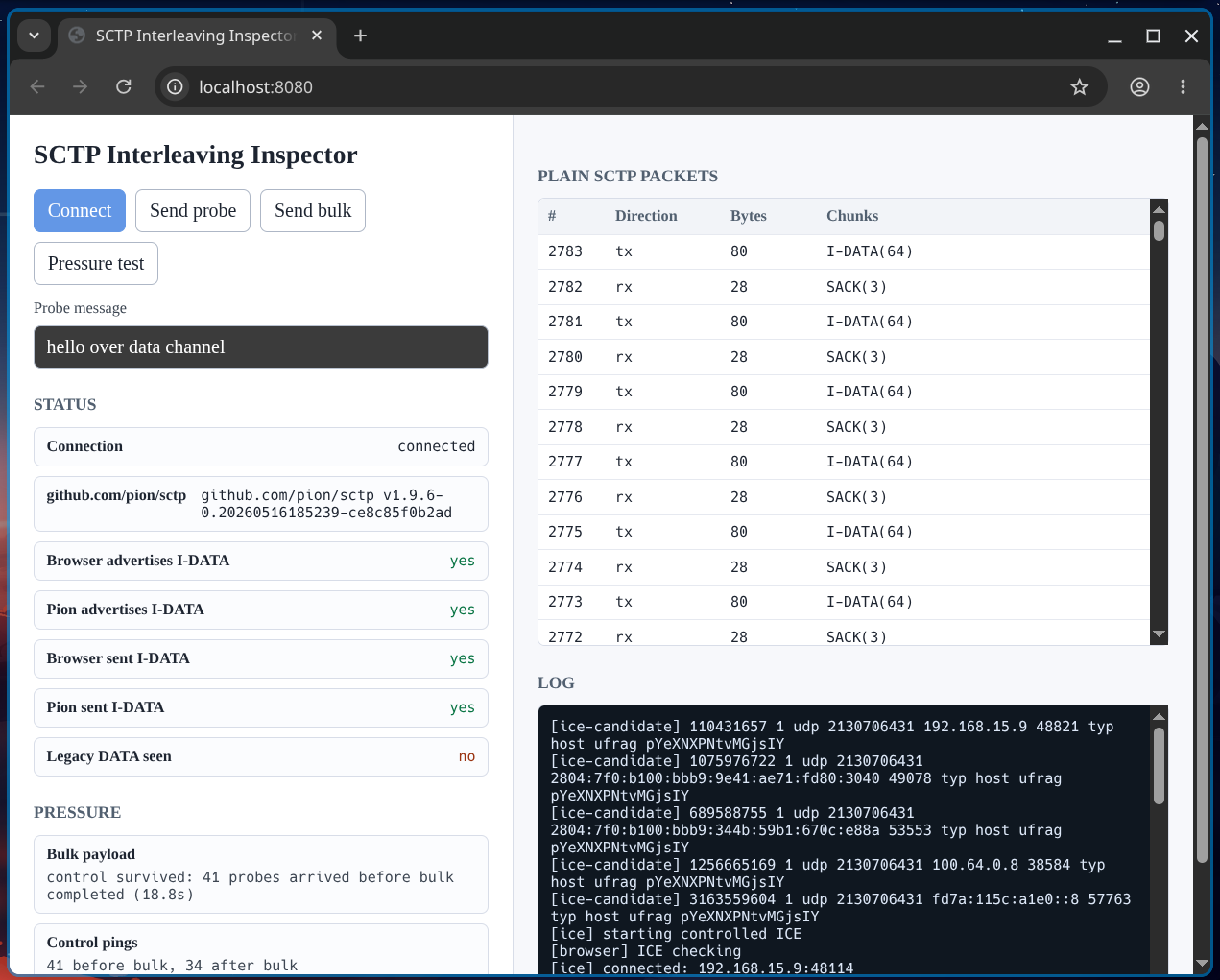Click the log panel scrollbar thumb
Image resolution: width=1220 pixels, height=980 pixels.
tap(1159, 766)
